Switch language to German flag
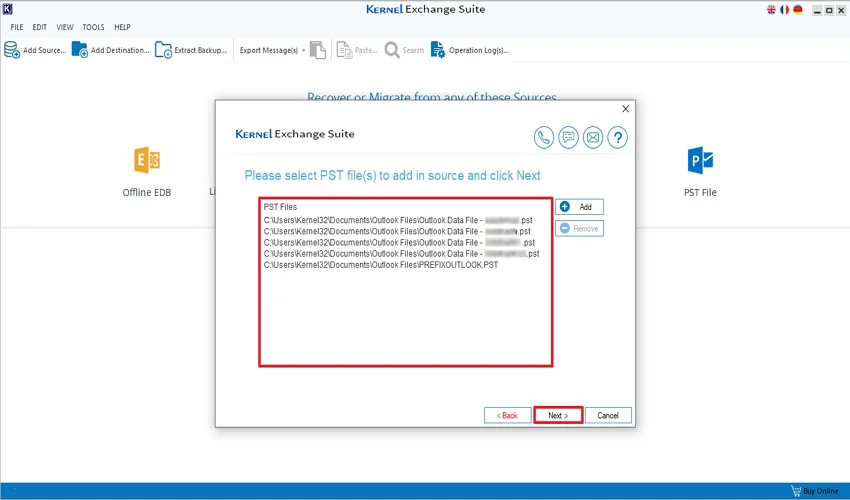850x500 pixels. tap(798, 10)
